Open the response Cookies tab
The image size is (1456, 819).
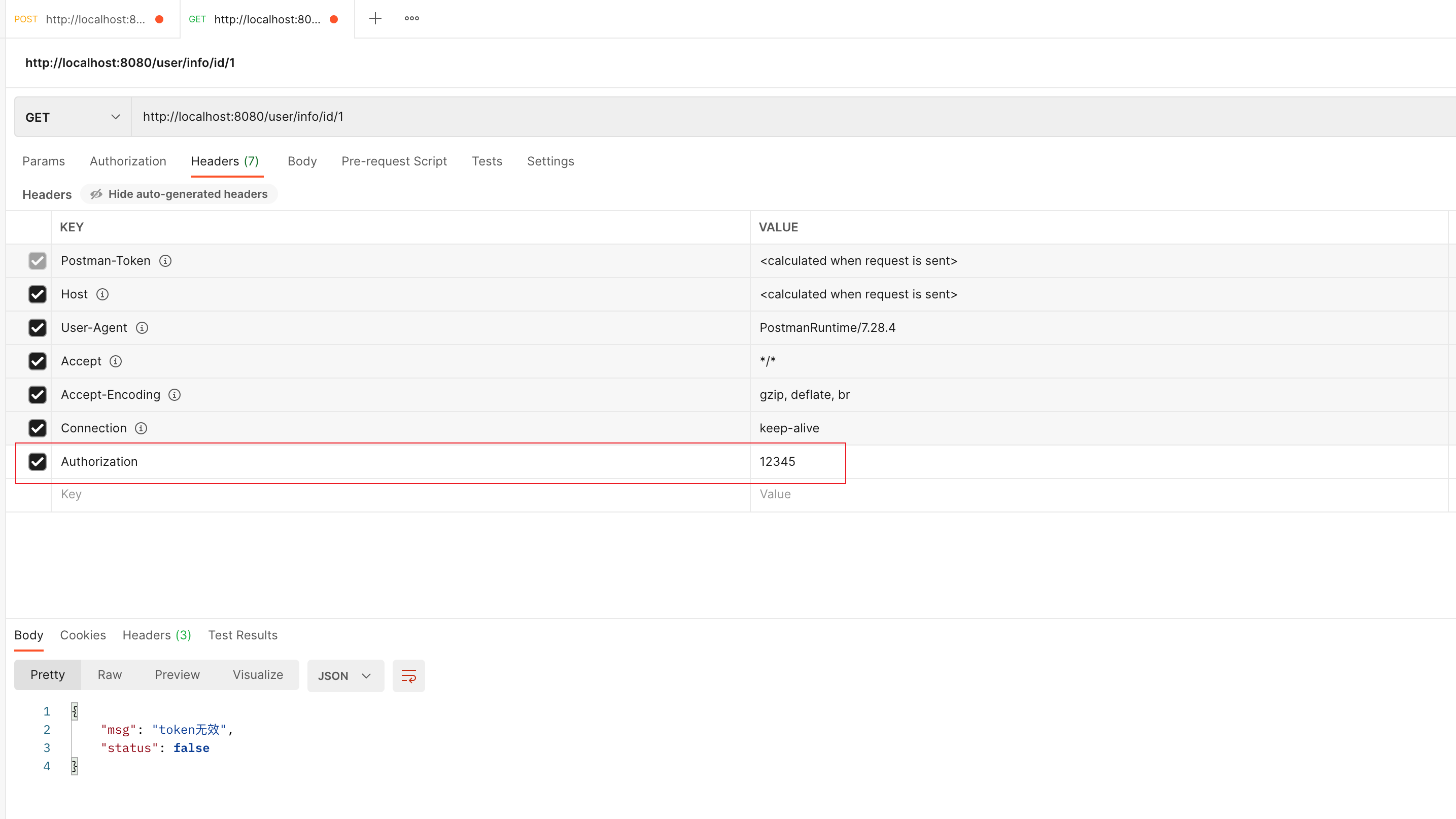[x=83, y=635]
